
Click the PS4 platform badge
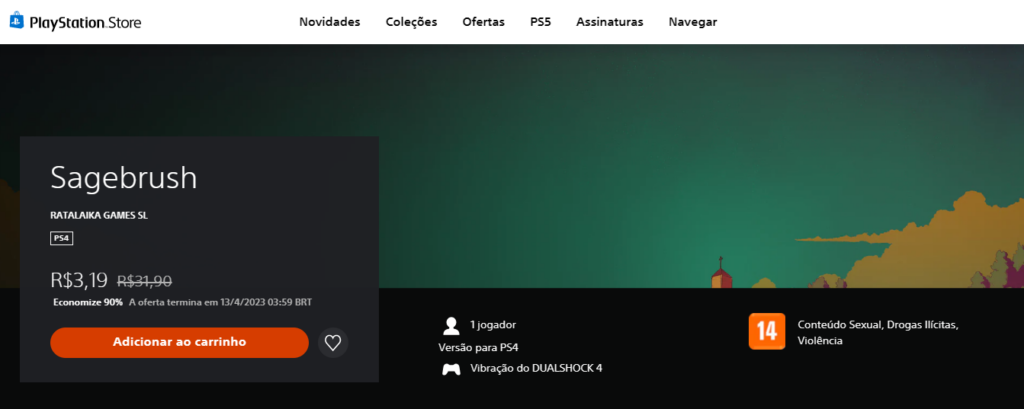[62, 238]
